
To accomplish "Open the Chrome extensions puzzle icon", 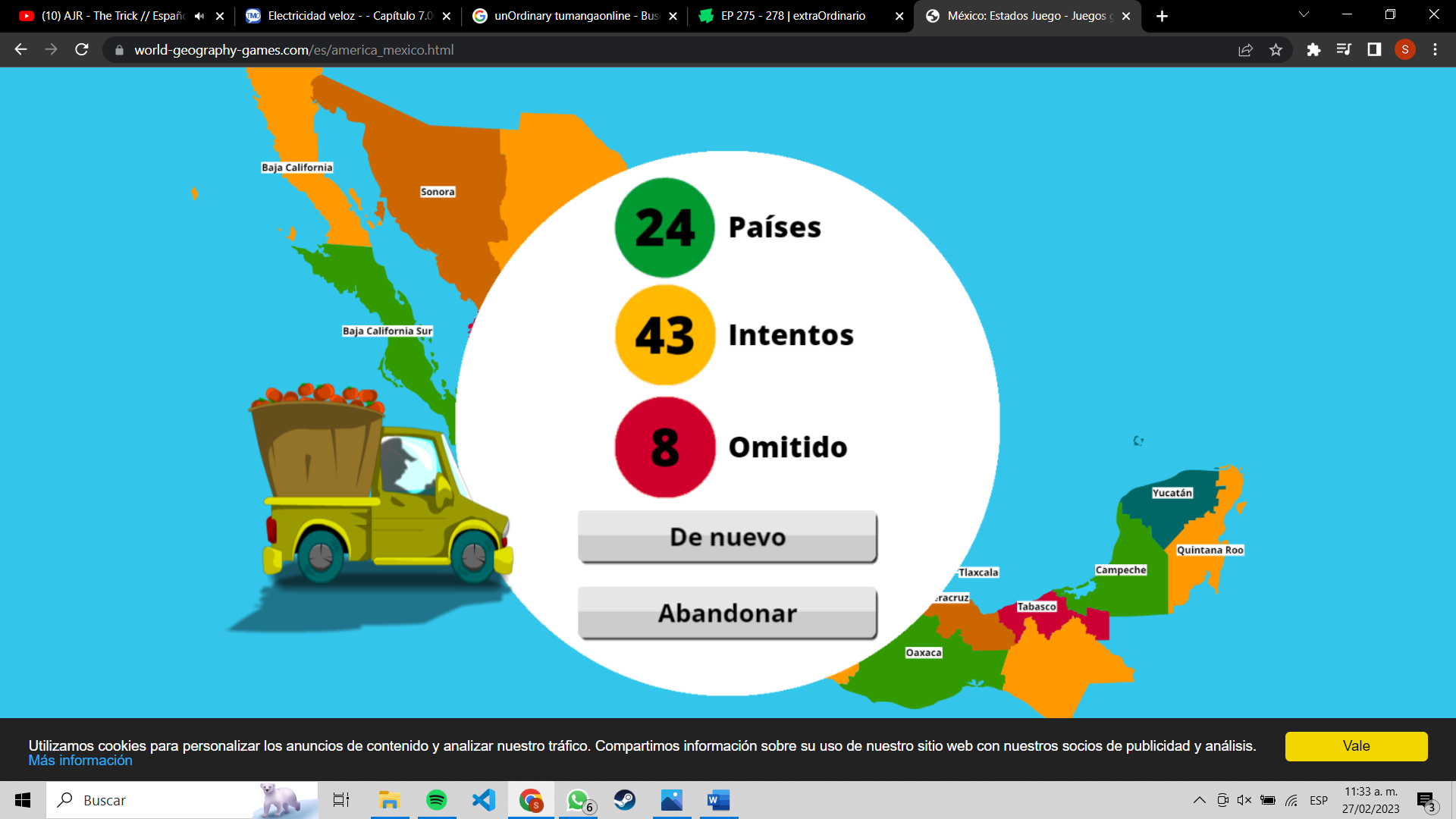I will 1313,50.
